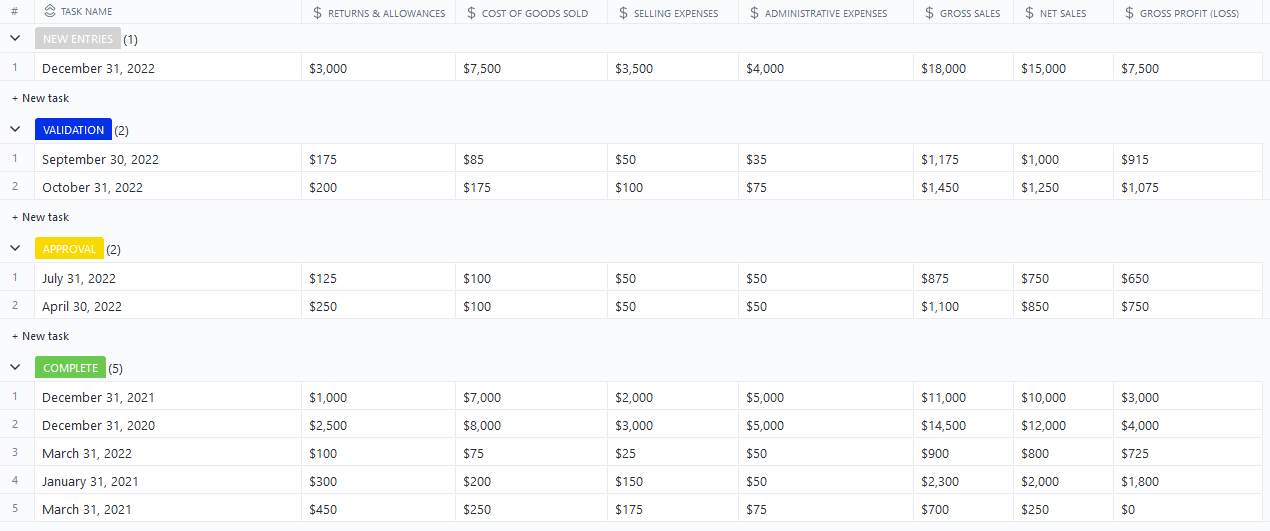This screenshot has height=531, width=1270.
Task: Click the Gross Profit (Loss) dollar icon
Action: pyautogui.click(x=1129, y=13)
